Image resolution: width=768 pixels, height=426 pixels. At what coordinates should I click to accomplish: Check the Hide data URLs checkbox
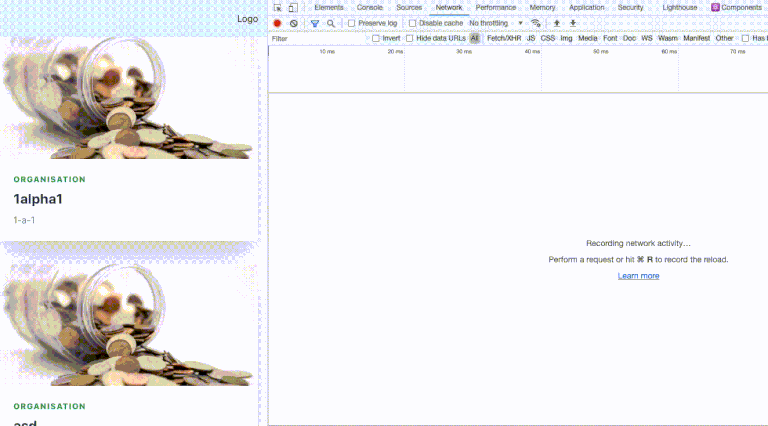(409, 38)
